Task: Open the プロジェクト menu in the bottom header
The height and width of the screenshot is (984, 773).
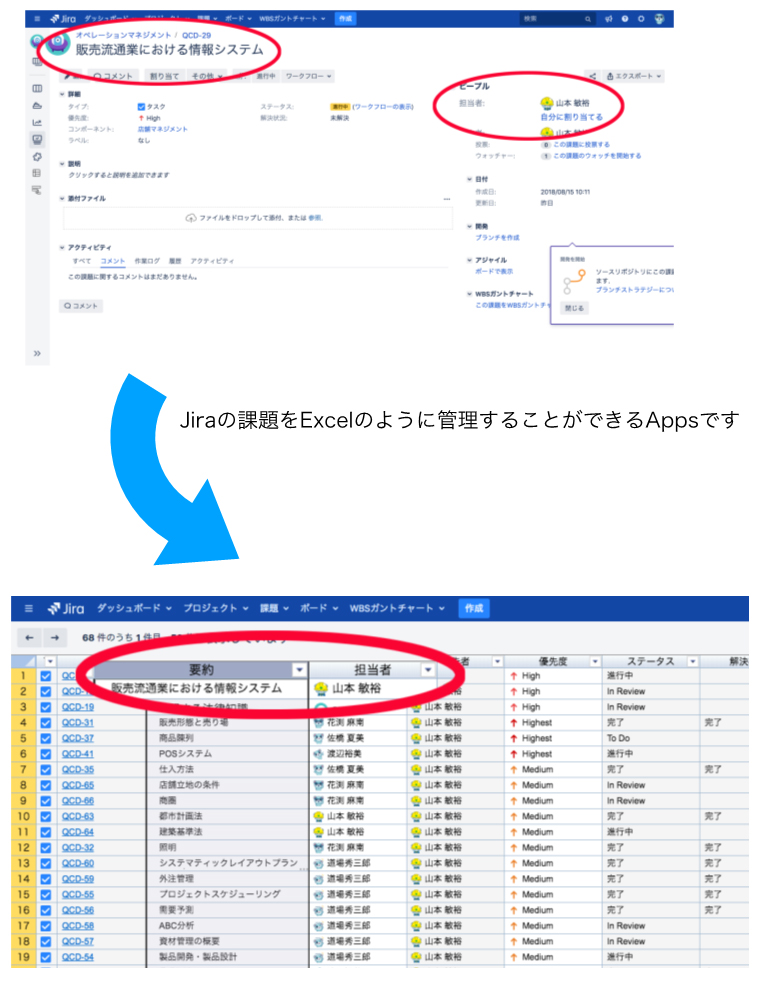Action: point(216,608)
